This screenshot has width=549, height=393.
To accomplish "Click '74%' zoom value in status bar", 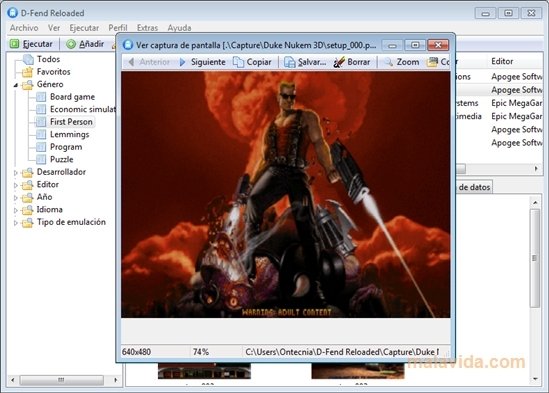I will point(201,352).
